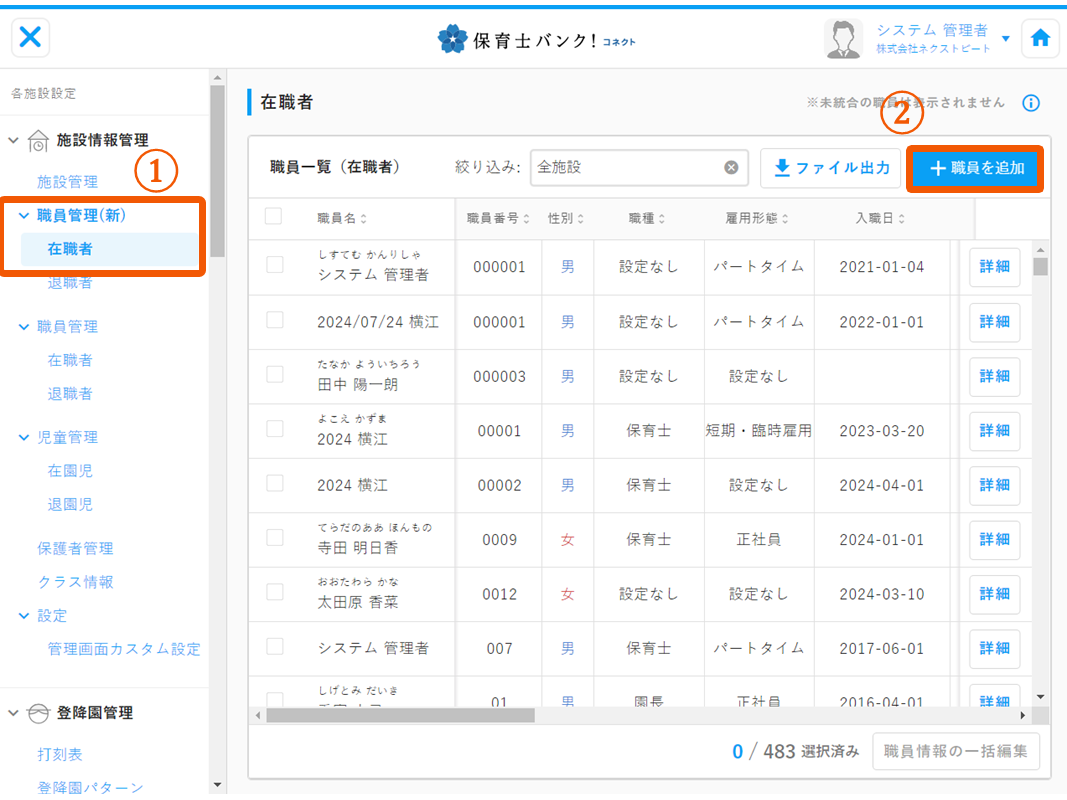Image resolution: width=1067 pixels, height=800 pixels.
Task: Click the info circle icon
Action: tap(1031, 103)
